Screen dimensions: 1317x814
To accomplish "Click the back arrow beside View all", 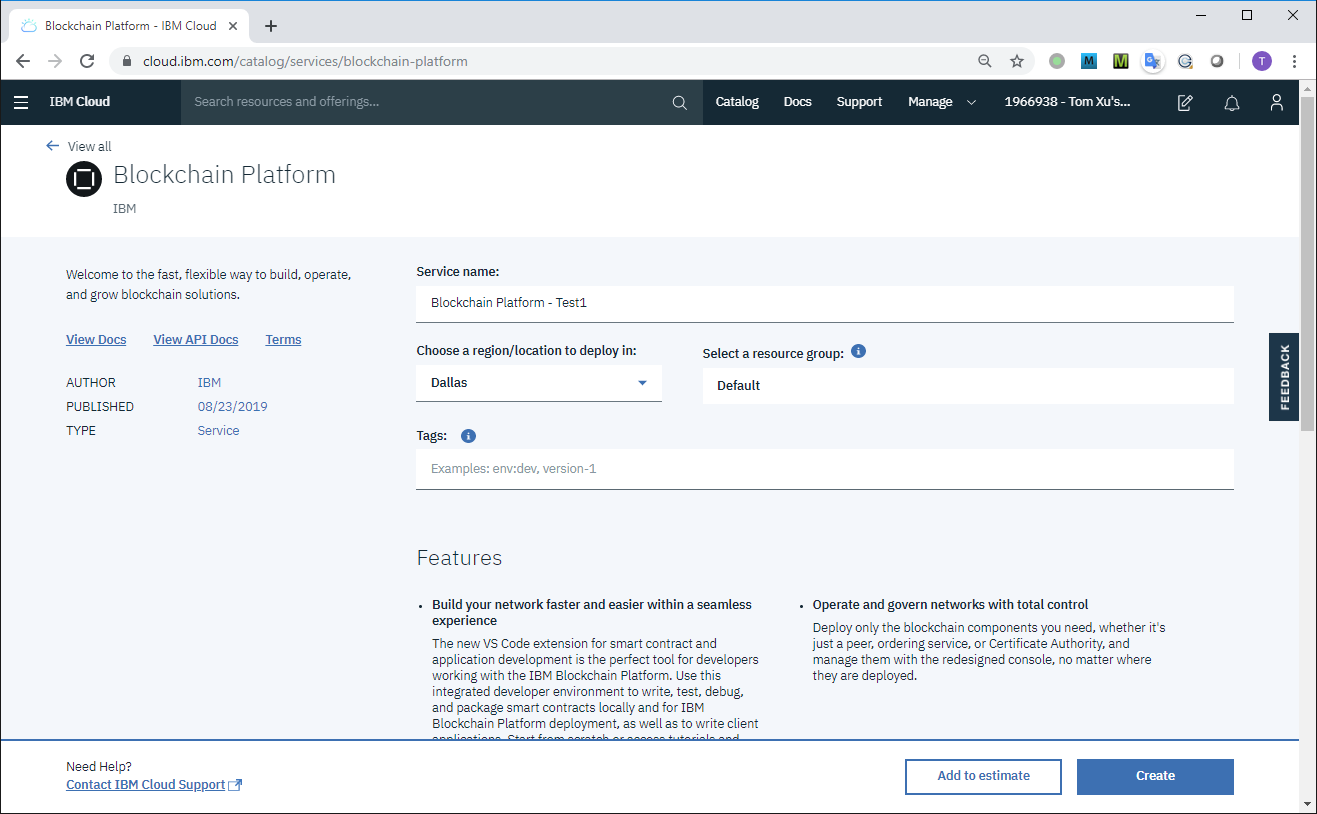I will tap(53, 146).
